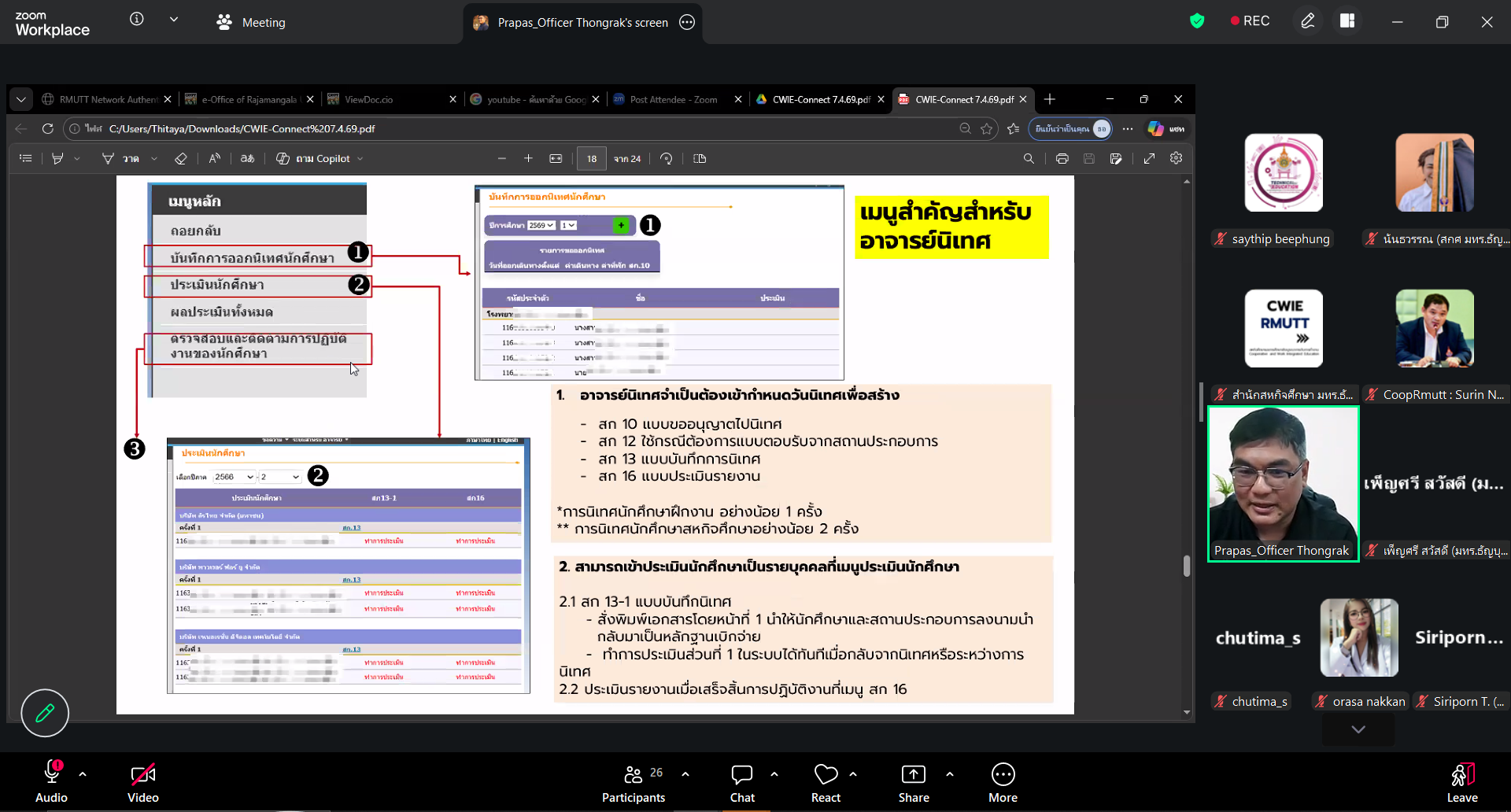
Task: Select Prapas_Officer Thongrak video thumbnail
Action: (1283, 484)
